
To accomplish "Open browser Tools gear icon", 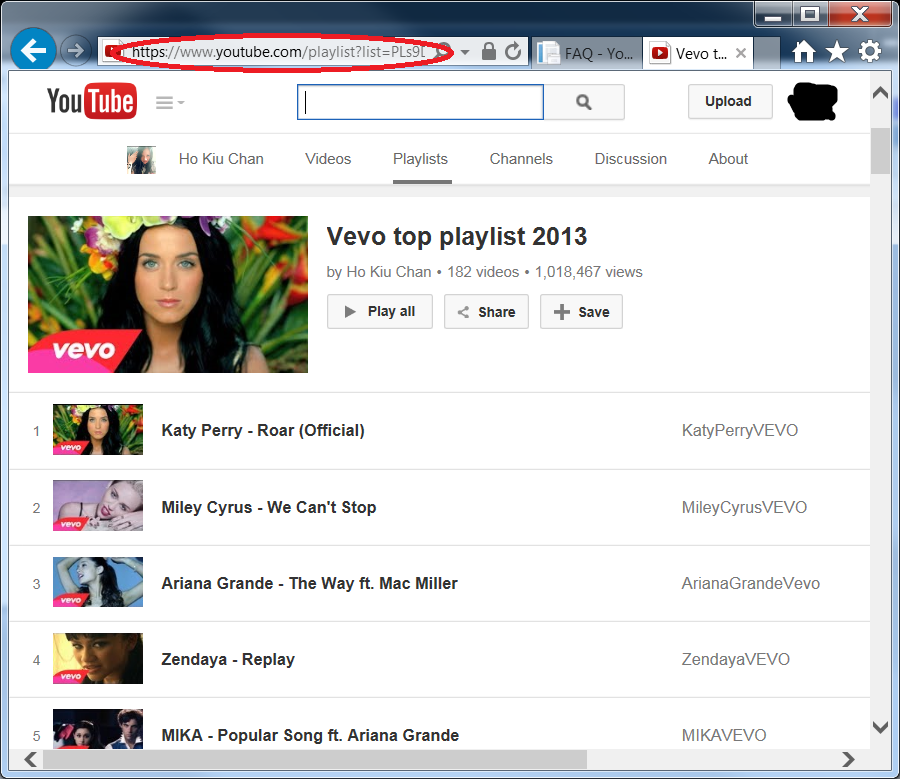I will [870, 52].
